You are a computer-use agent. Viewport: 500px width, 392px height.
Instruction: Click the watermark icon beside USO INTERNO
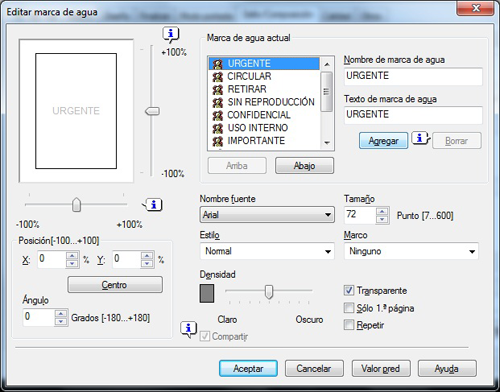[218, 128]
